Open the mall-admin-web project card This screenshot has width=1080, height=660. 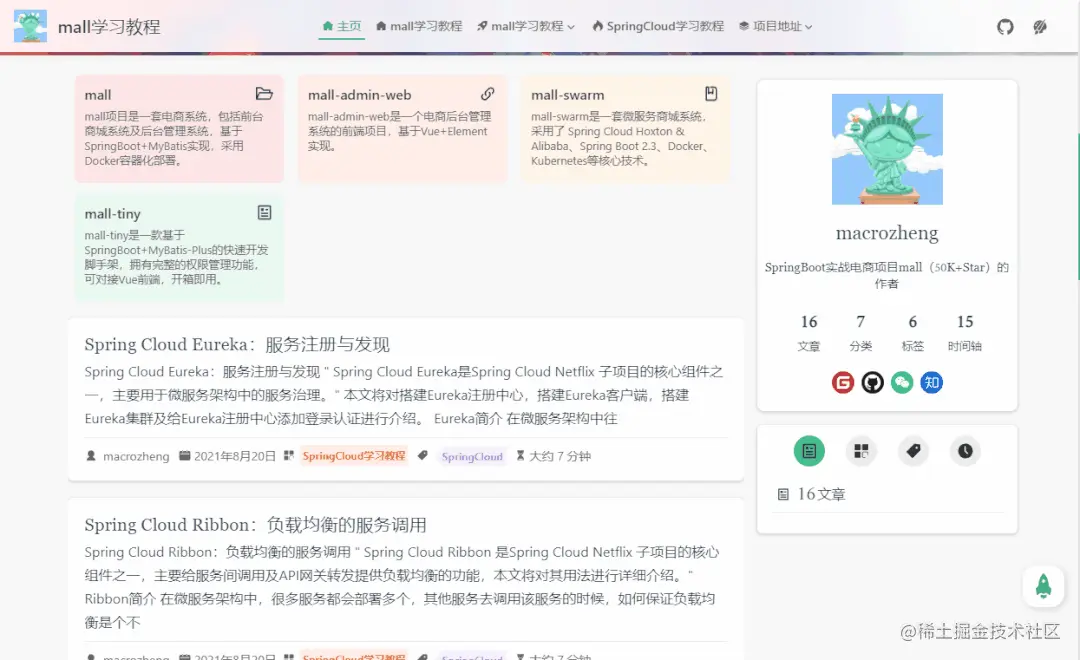coord(402,129)
